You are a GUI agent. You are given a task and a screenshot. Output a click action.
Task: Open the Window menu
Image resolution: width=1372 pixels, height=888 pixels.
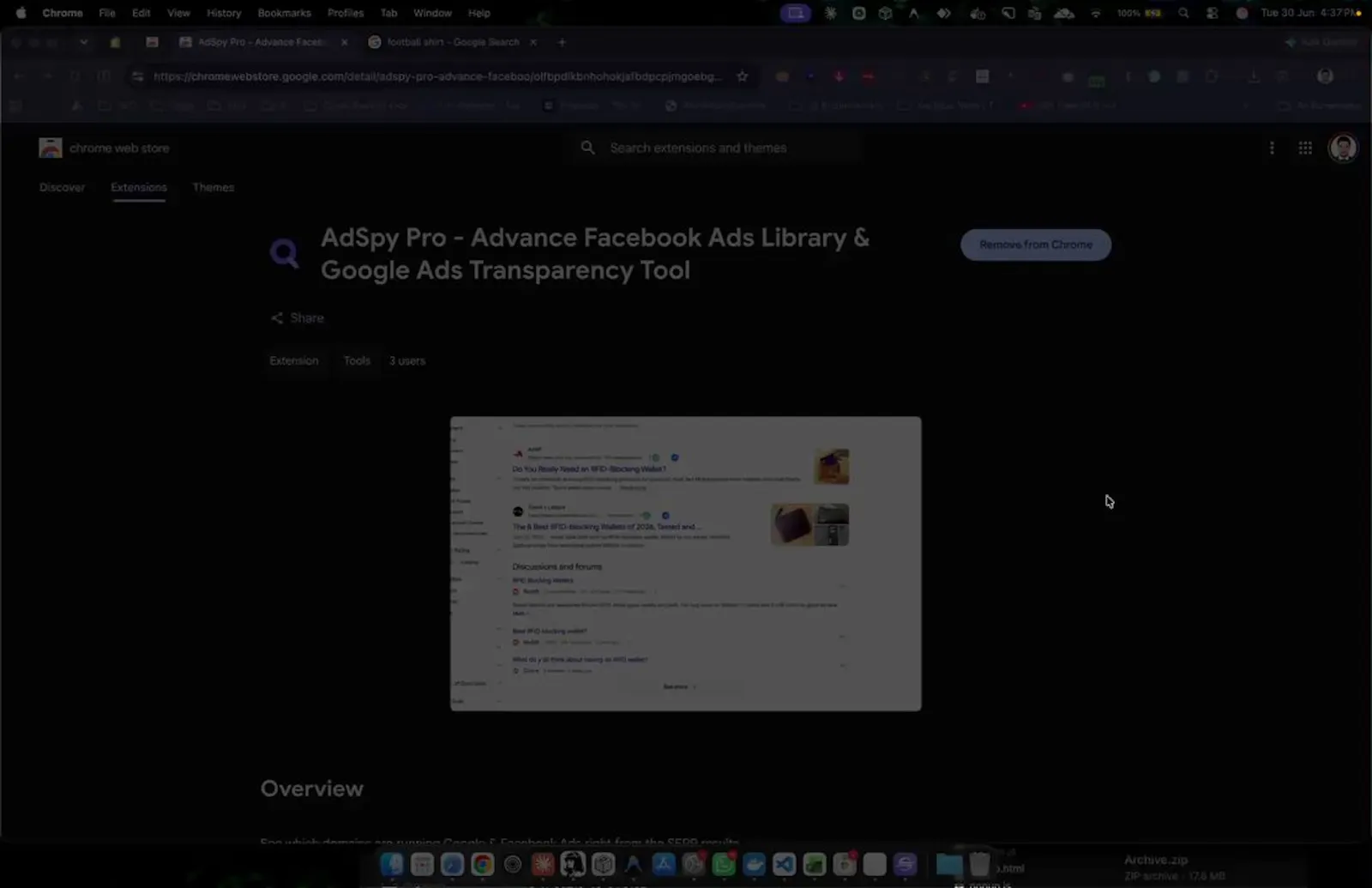pyautogui.click(x=432, y=13)
